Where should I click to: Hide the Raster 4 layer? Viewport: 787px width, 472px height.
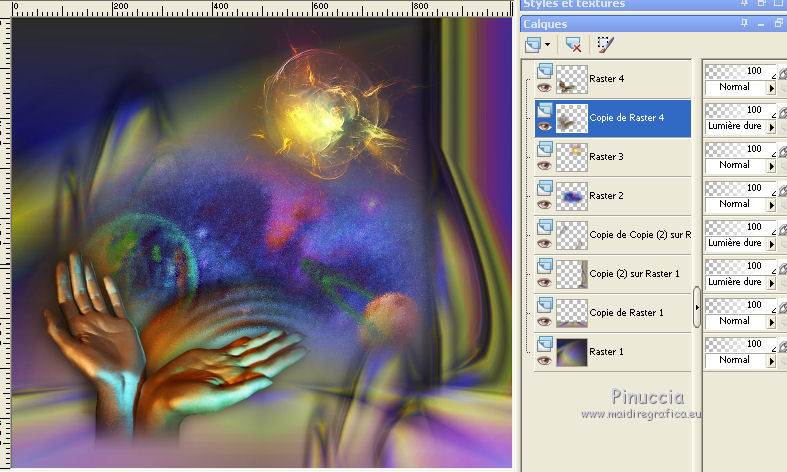pos(545,88)
